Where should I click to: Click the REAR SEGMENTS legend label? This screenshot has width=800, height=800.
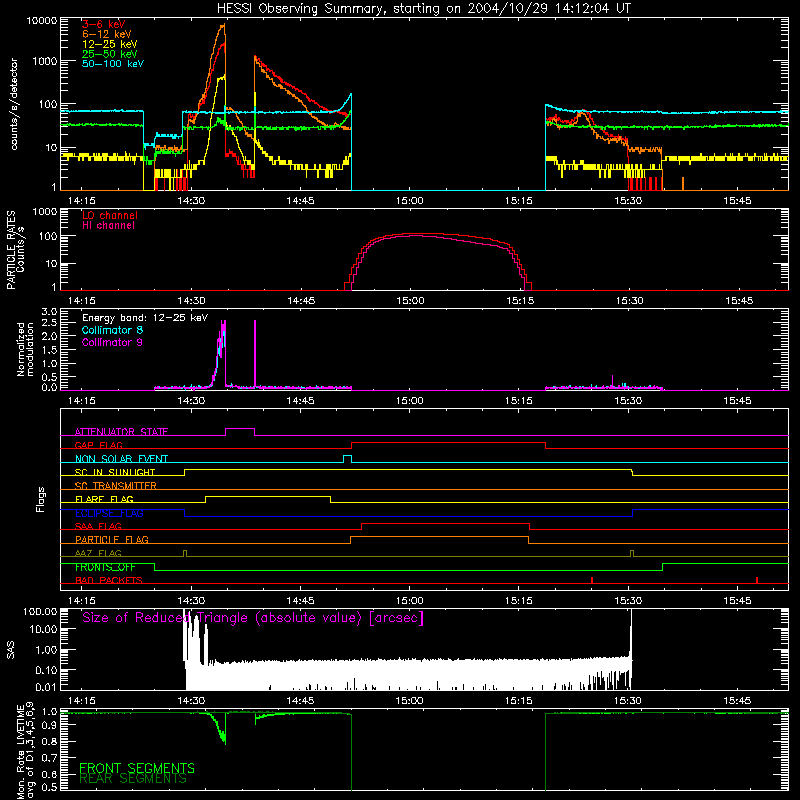[133, 779]
